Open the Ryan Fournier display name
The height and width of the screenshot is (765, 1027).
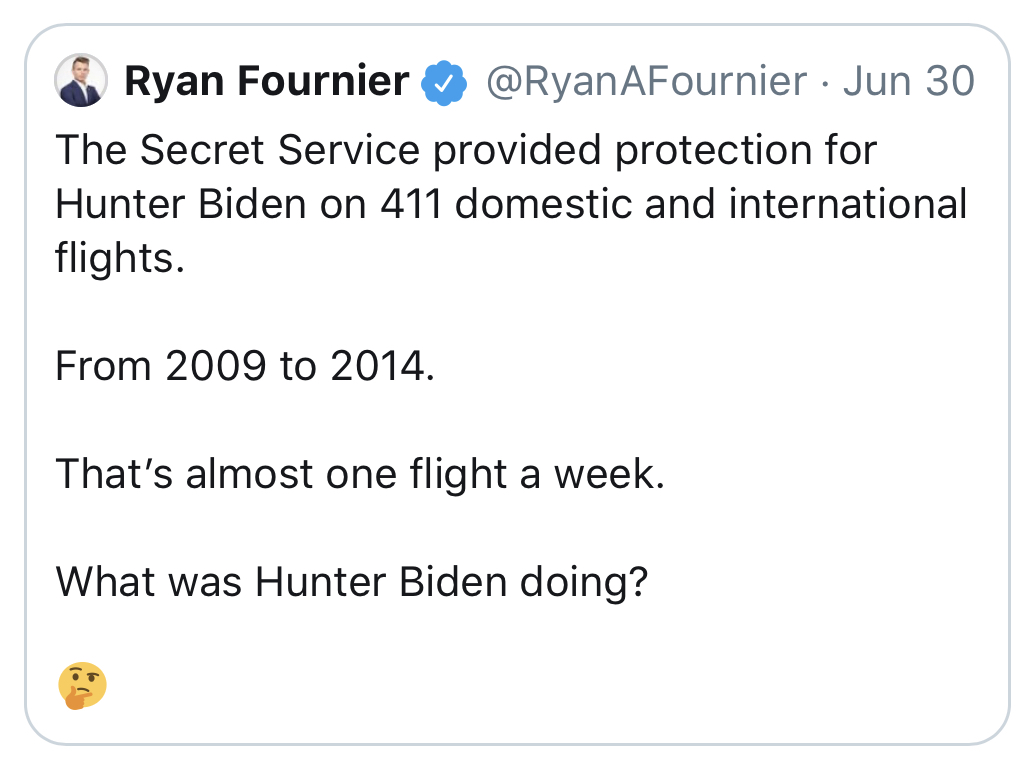coord(267,81)
